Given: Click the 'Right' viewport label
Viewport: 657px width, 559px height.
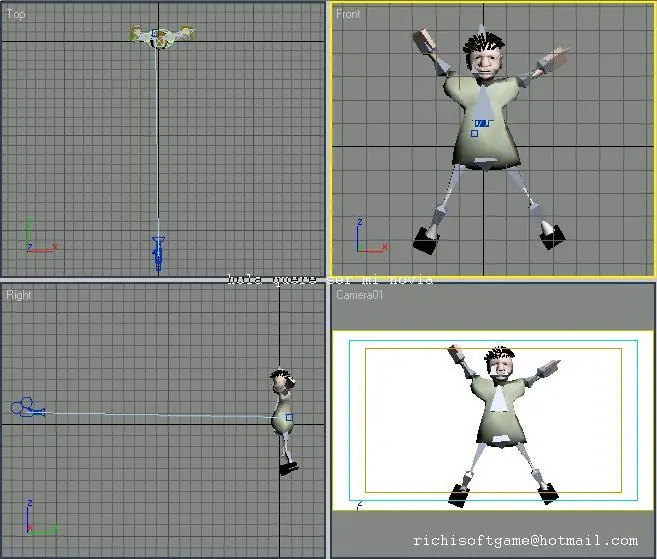Looking at the screenshot, I should pos(19,295).
